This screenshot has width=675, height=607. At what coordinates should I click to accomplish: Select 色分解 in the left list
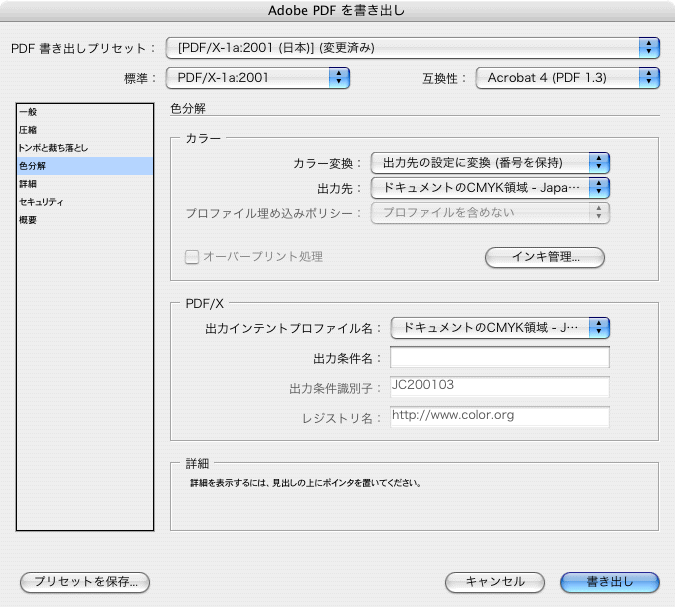click(x=85, y=166)
